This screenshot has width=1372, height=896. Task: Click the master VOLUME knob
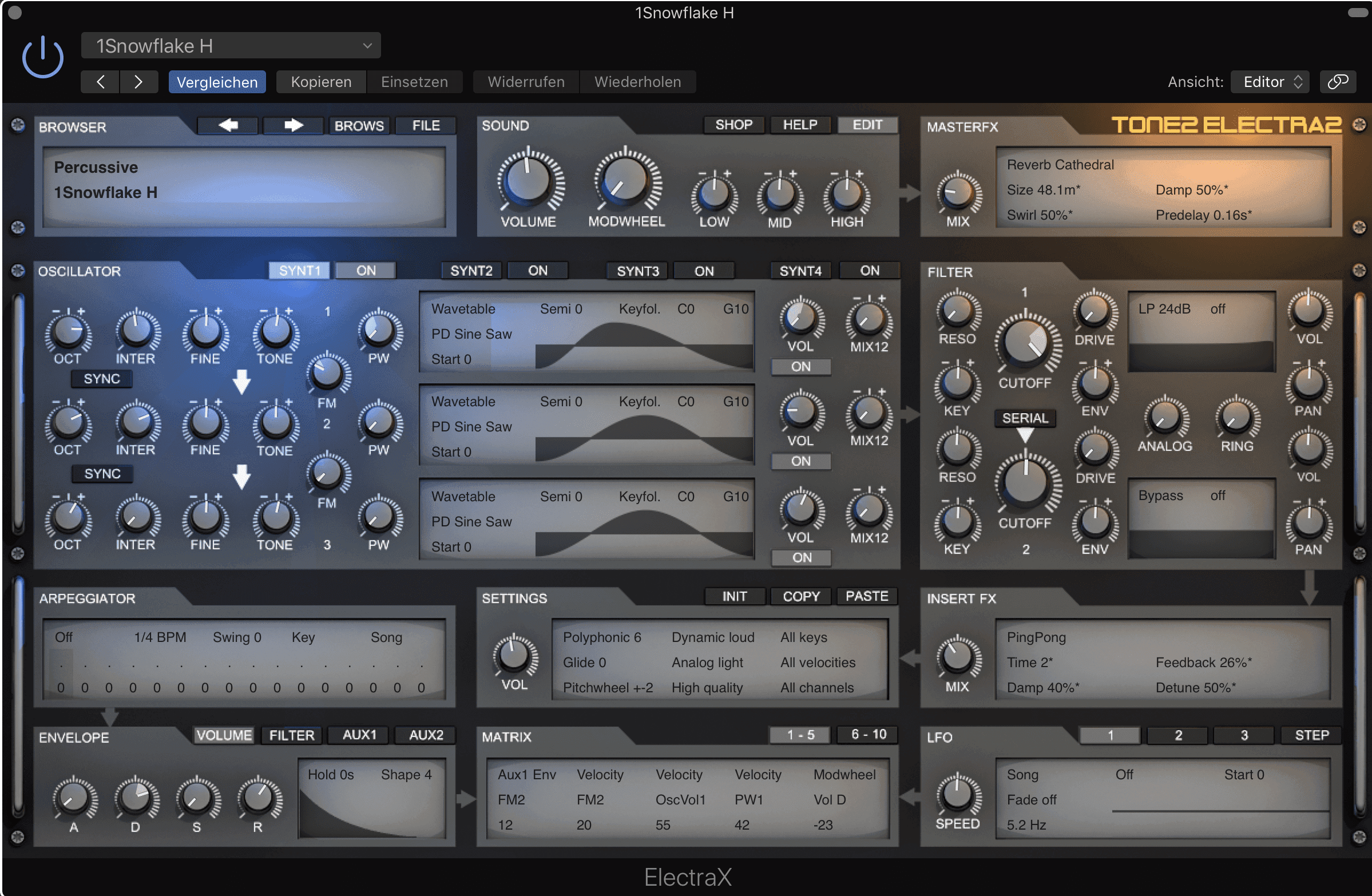pos(528,180)
